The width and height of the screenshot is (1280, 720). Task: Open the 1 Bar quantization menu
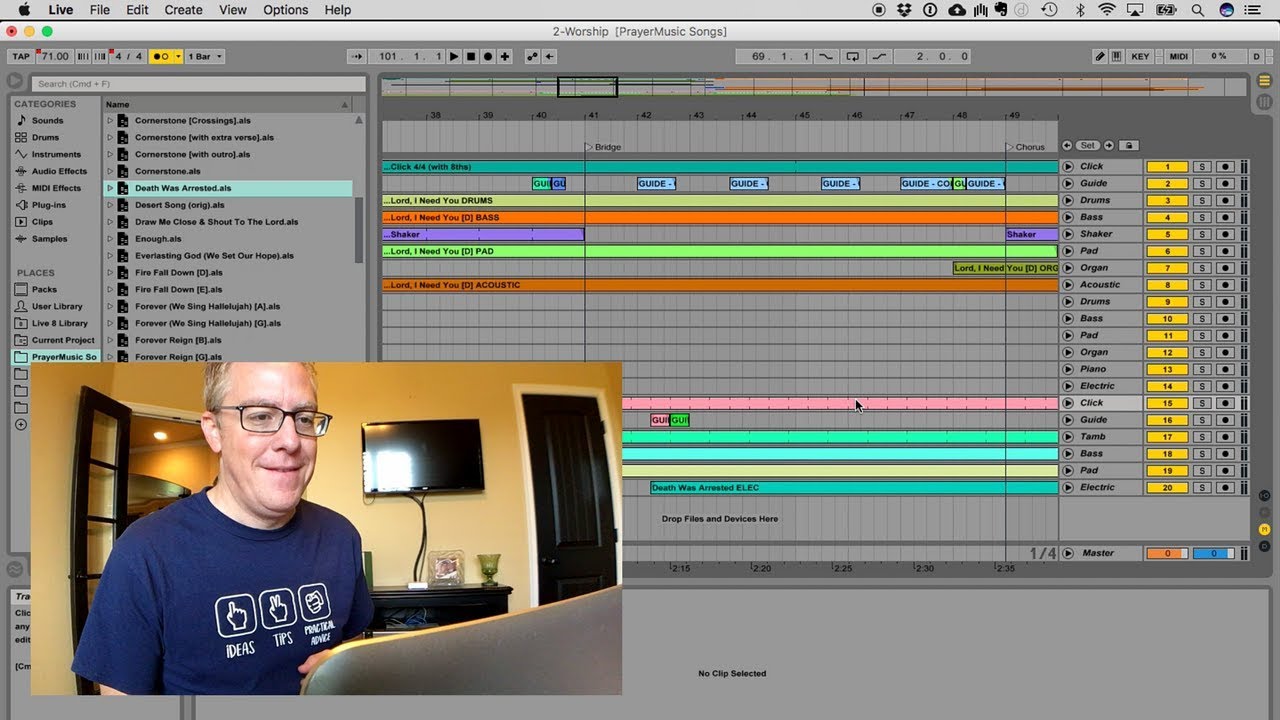pyautogui.click(x=205, y=57)
